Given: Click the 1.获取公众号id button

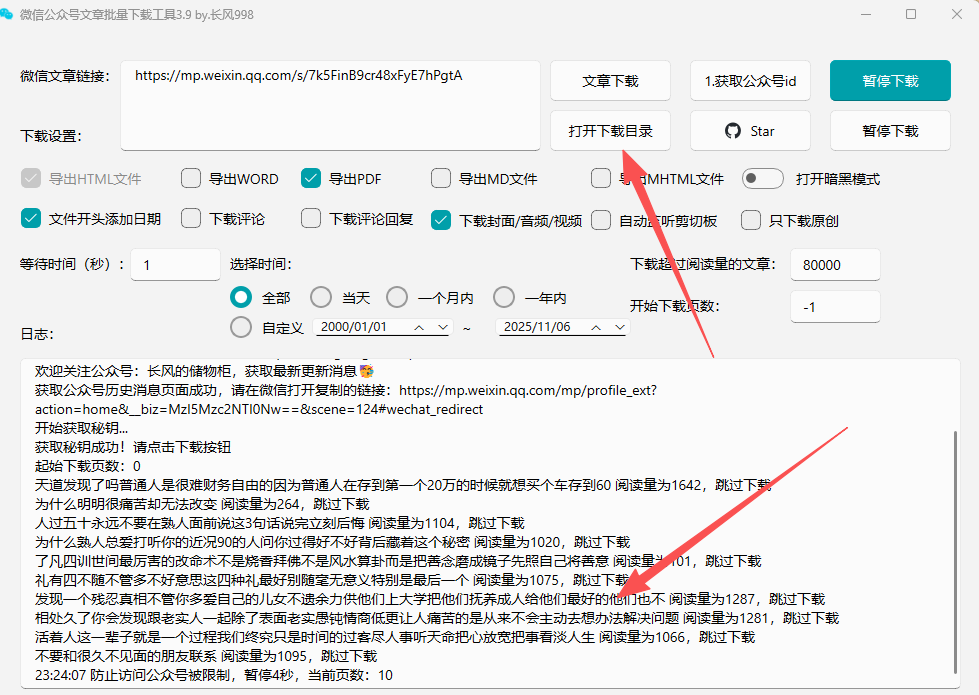Looking at the screenshot, I should click(x=750, y=81).
